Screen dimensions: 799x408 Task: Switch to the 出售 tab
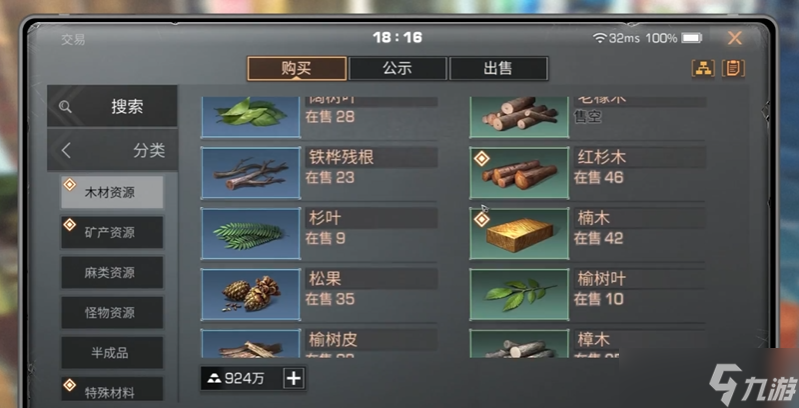[498, 68]
